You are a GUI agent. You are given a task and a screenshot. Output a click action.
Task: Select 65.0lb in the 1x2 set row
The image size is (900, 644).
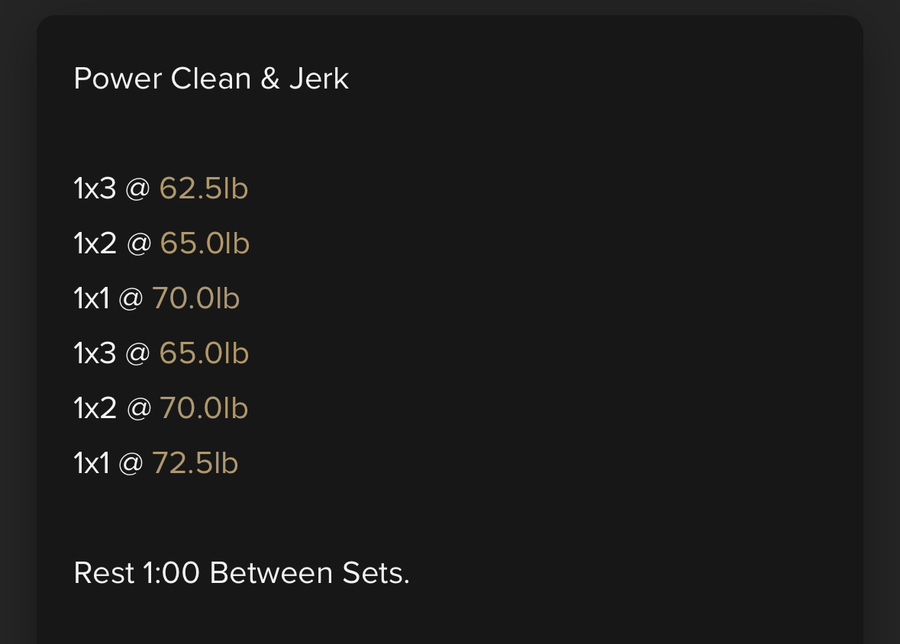click(x=205, y=243)
